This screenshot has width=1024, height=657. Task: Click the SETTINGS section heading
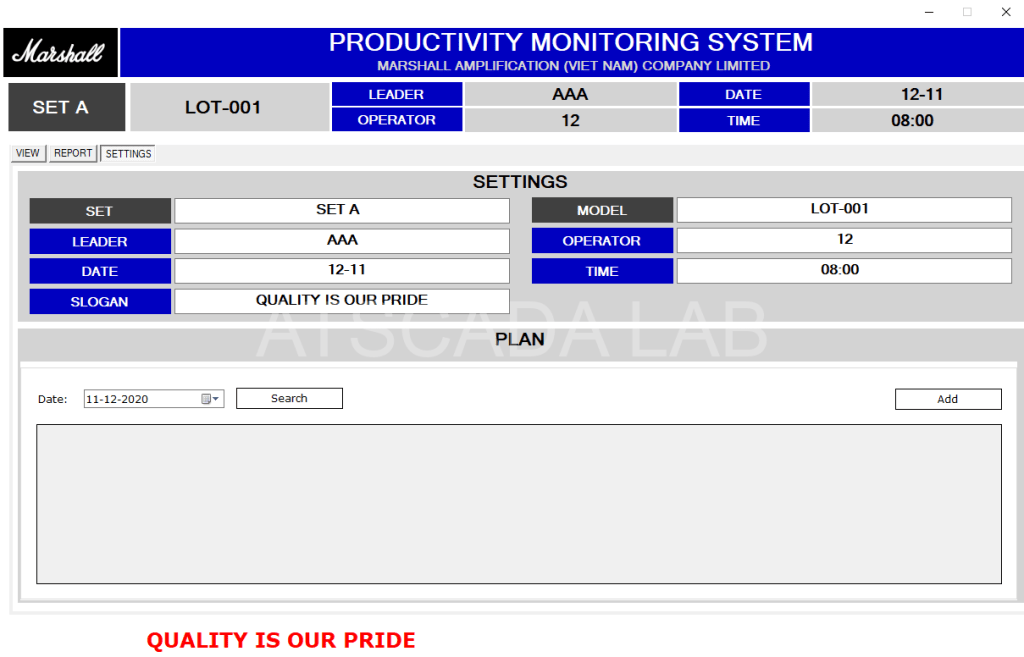click(x=520, y=182)
